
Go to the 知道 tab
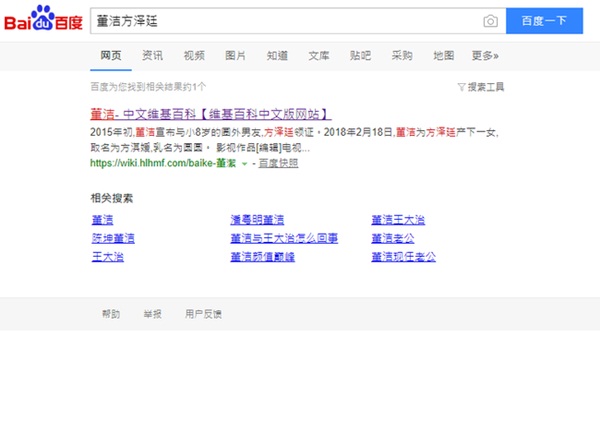coord(277,56)
